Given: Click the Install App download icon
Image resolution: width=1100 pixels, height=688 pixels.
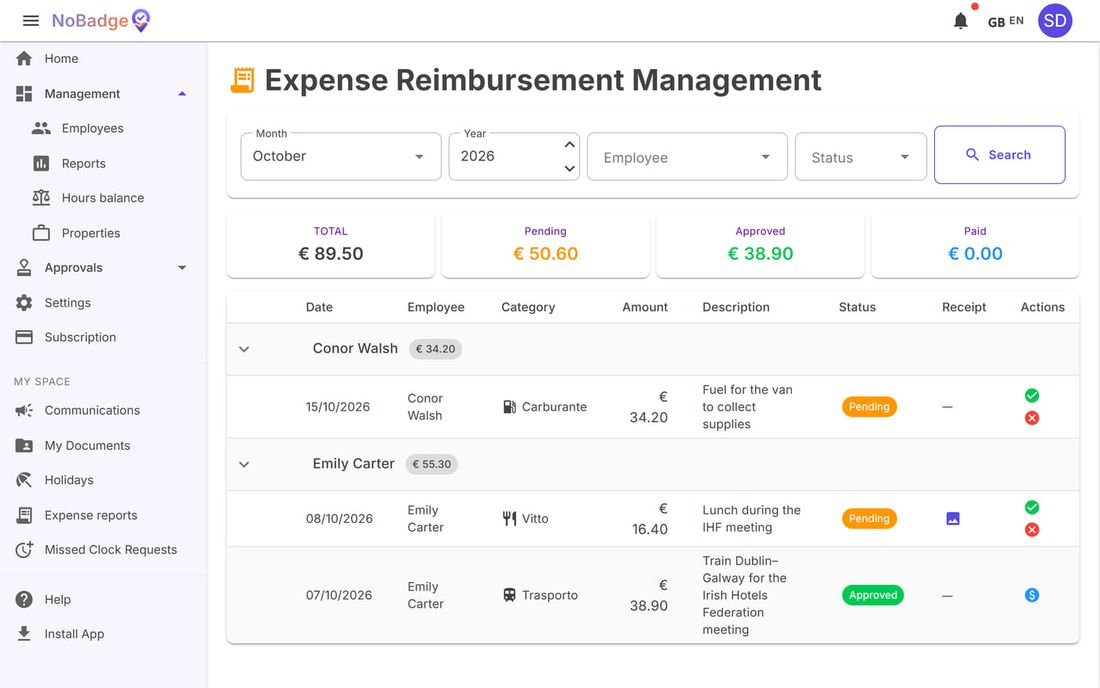Looking at the screenshot, I should 24,634.
